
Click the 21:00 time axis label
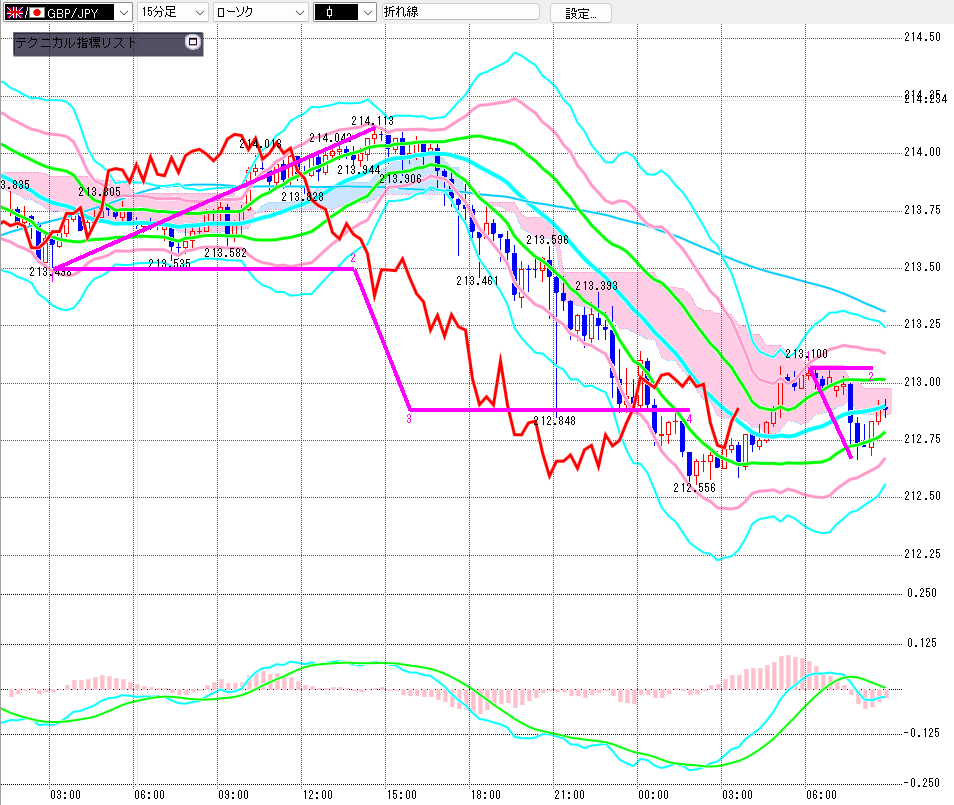(568, 795)
